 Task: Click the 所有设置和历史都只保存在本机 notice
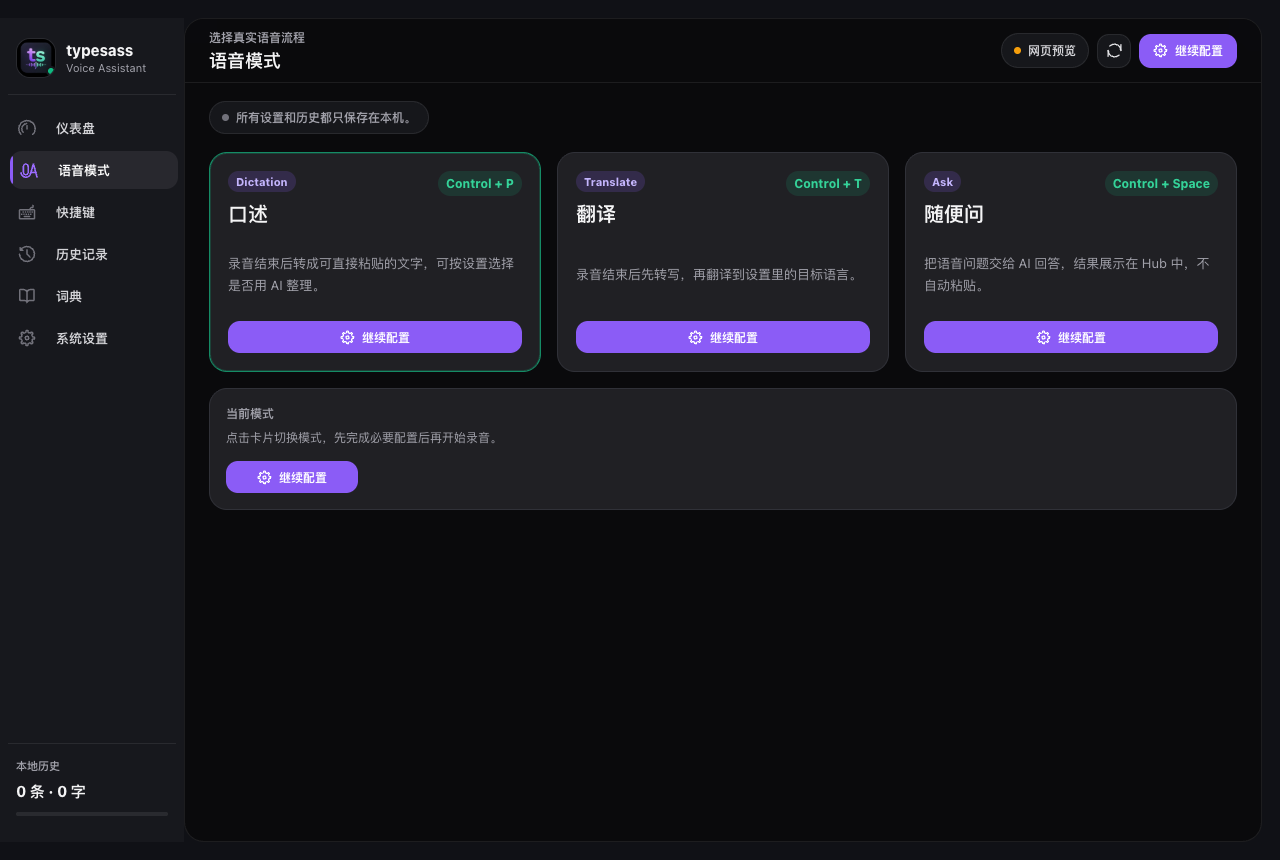pos(319,117)
